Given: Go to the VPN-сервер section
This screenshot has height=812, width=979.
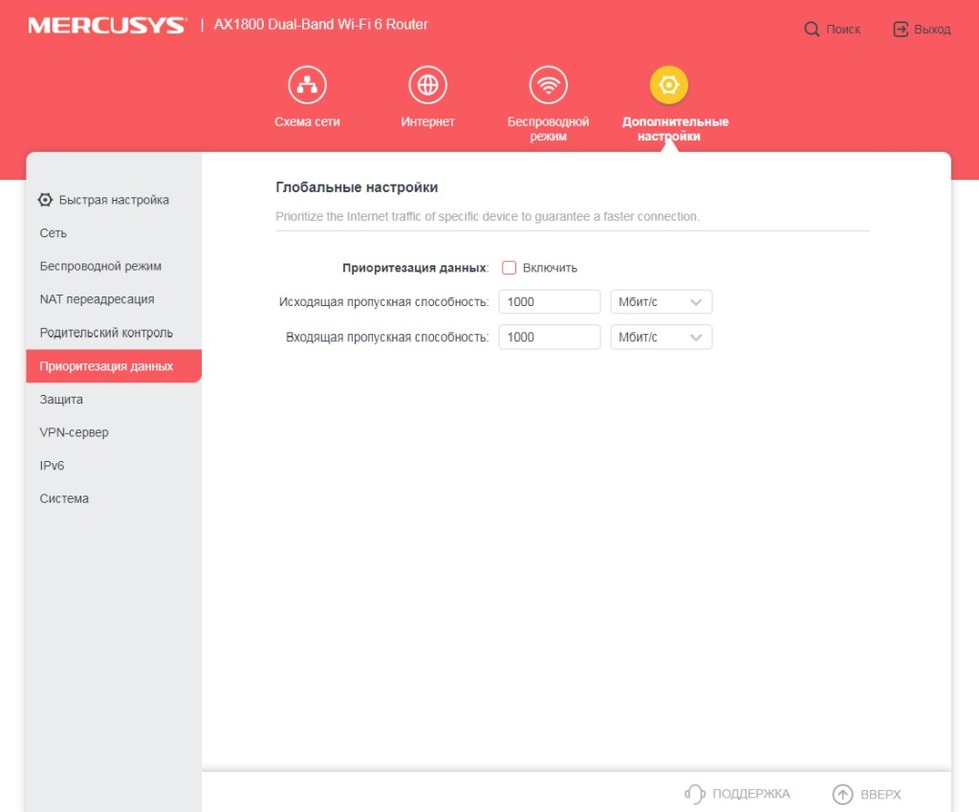Looking at the screenshot, I should click(74, 433).
